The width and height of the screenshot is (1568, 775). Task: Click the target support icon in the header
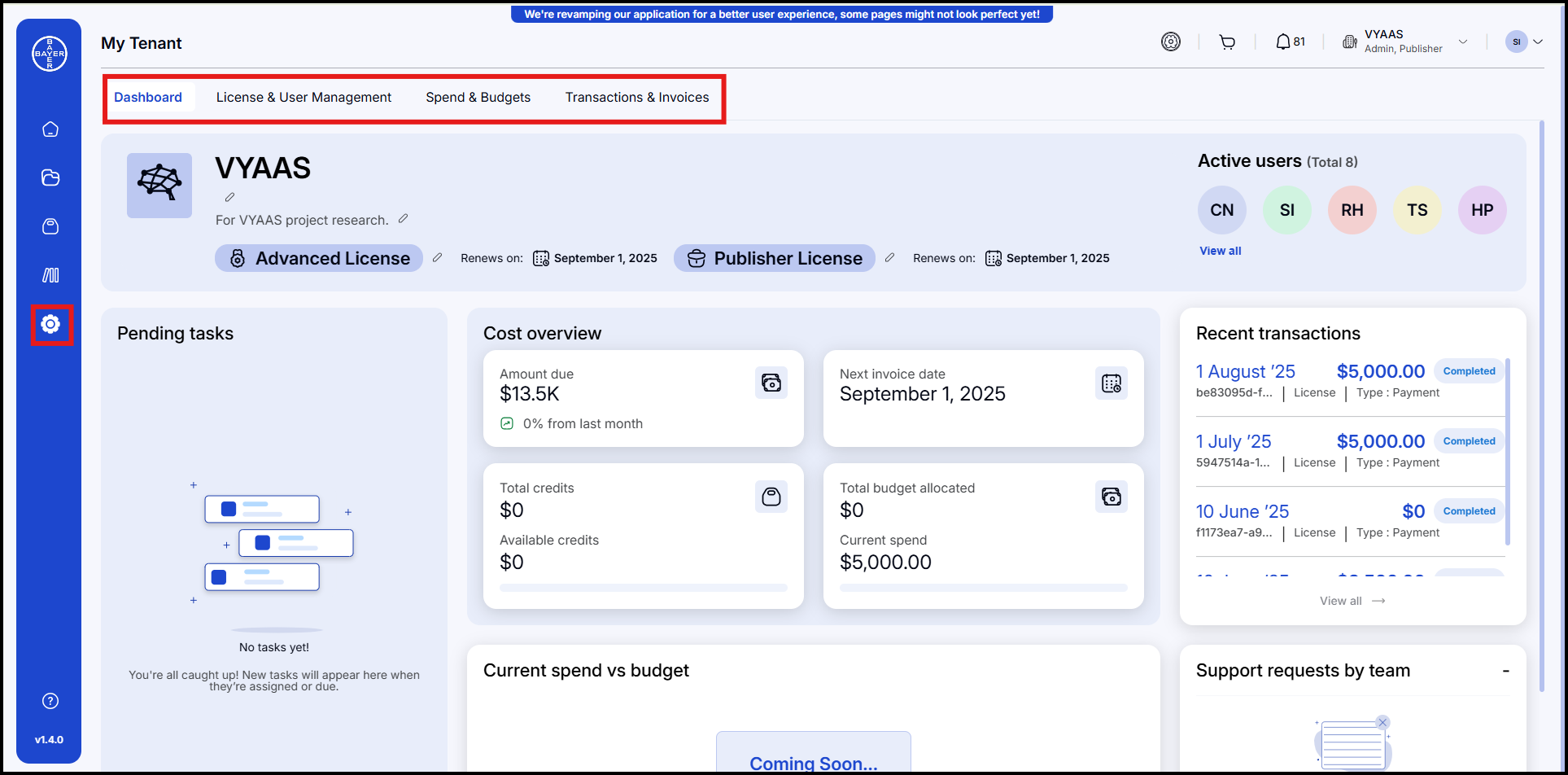[x=1171, y=42]
